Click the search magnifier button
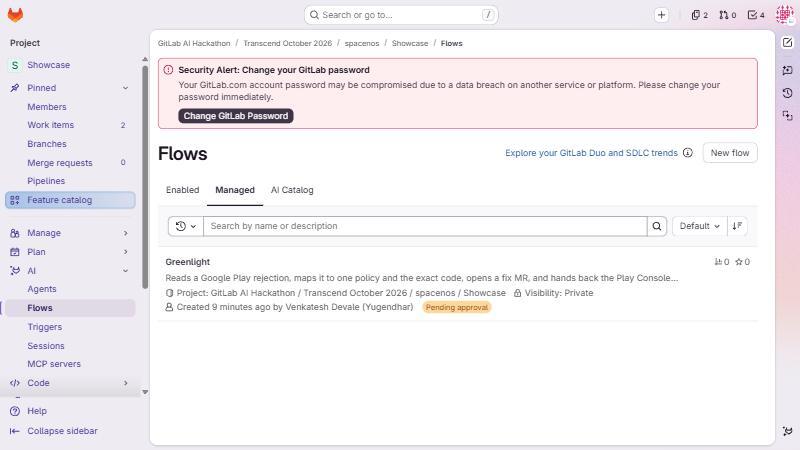800x450 pixels. coord(657,226)
